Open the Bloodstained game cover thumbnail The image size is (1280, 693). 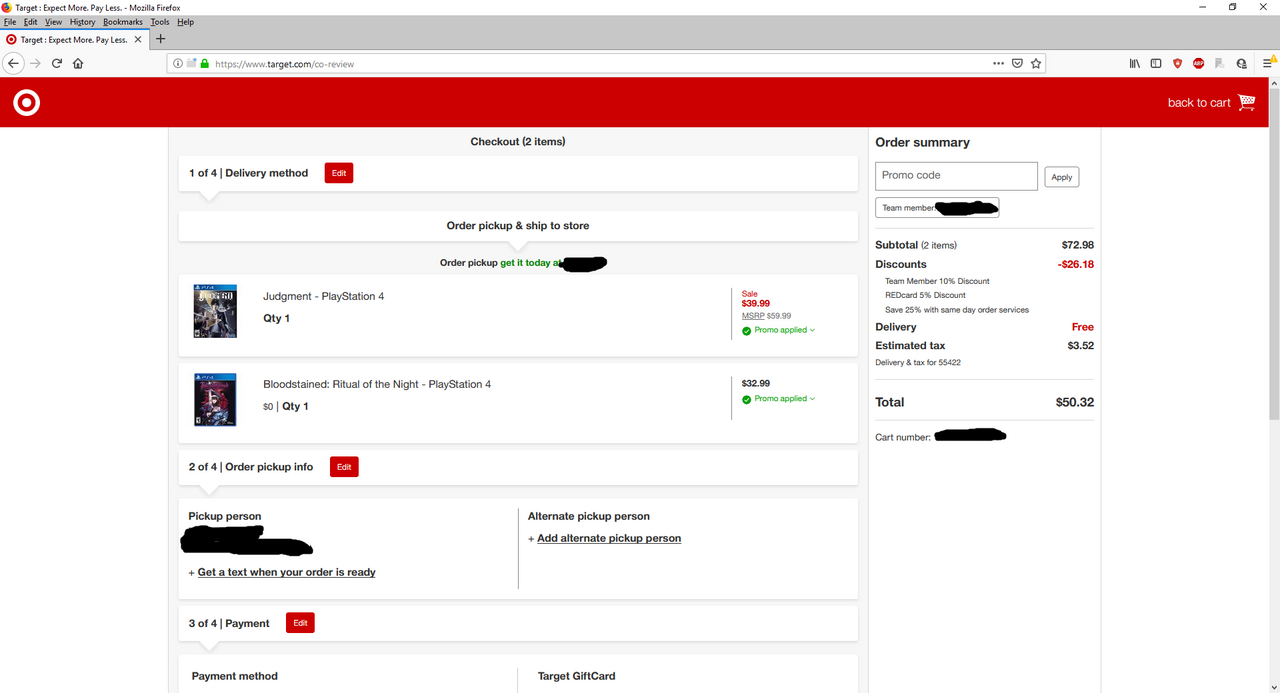pyautogui.click(x=215, y=400)
